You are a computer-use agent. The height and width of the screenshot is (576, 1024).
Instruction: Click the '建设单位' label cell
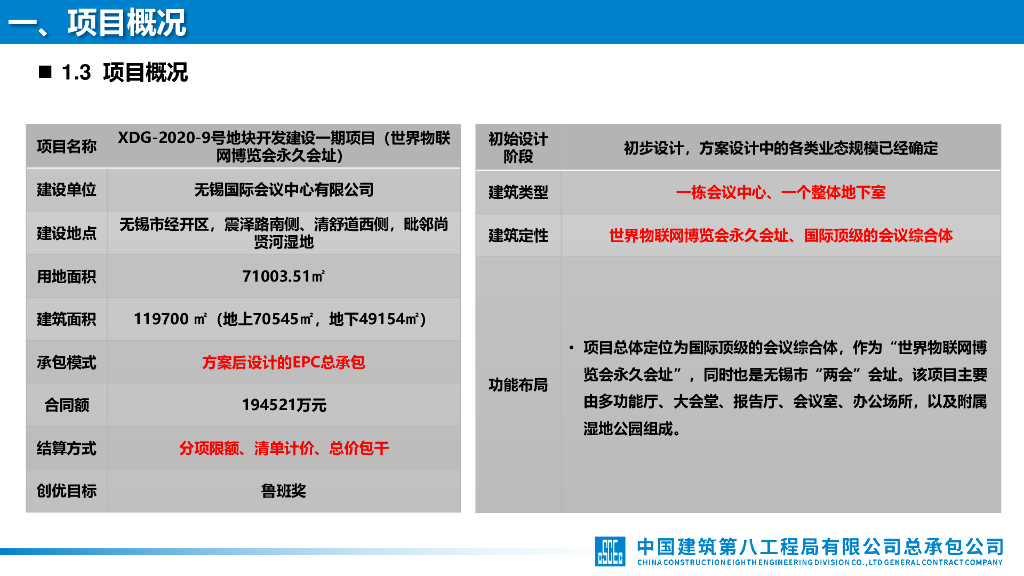67,190
